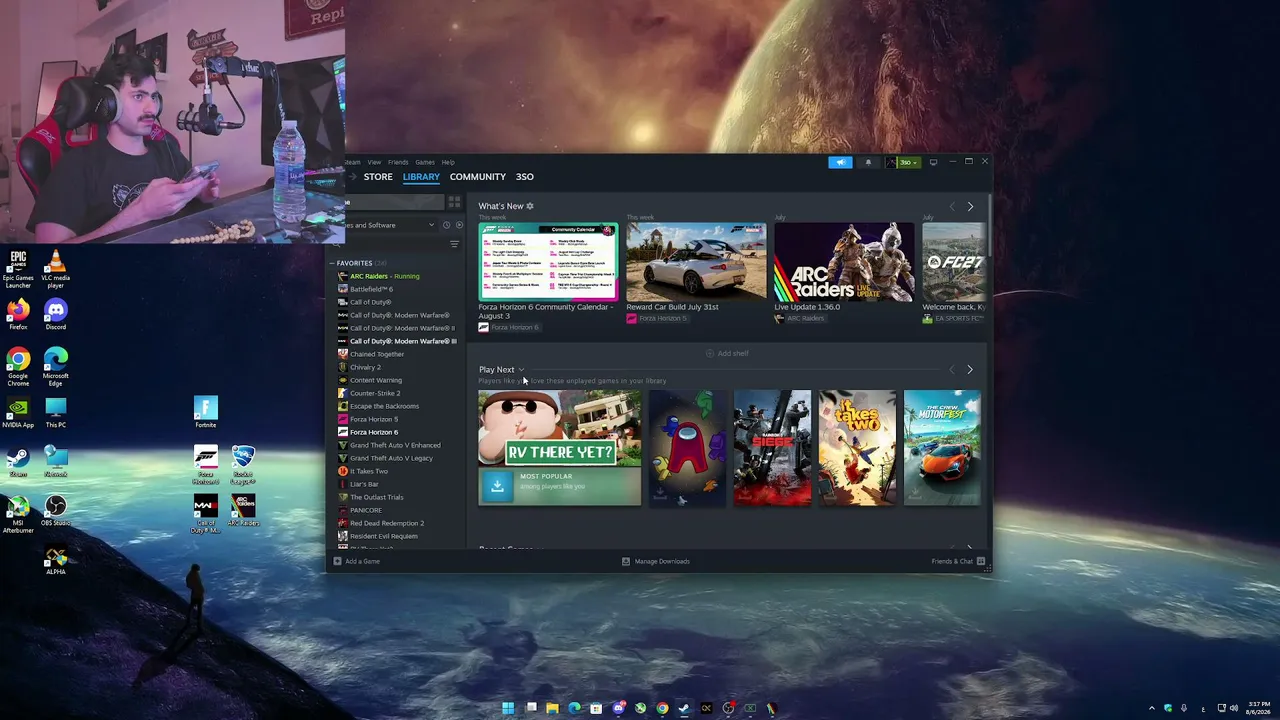1280x720 pixels.
Task: Open the View menu
Action: point(374,162)
